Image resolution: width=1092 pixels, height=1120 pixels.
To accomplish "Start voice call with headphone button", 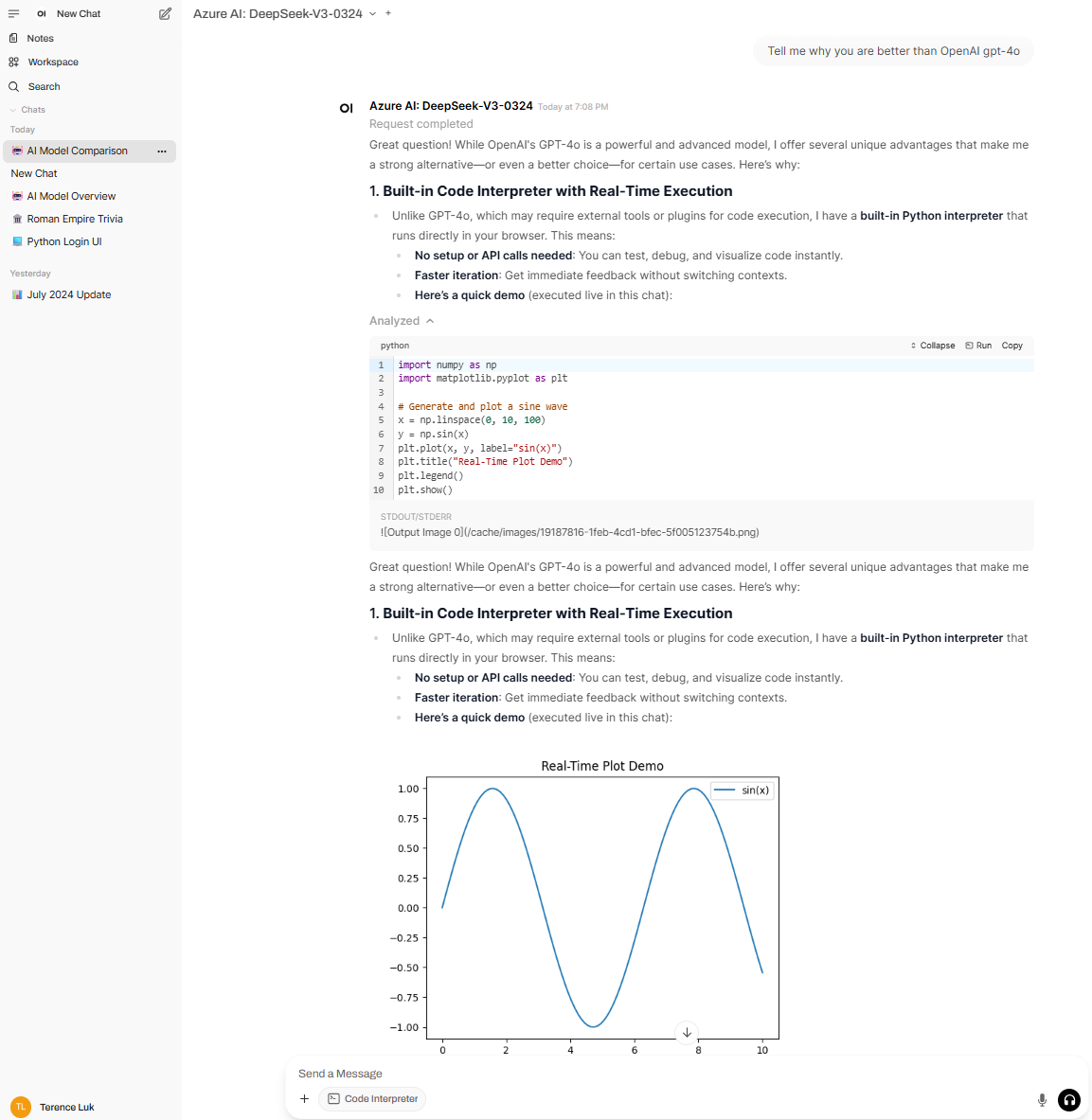I will [x=1069, y=1100].
